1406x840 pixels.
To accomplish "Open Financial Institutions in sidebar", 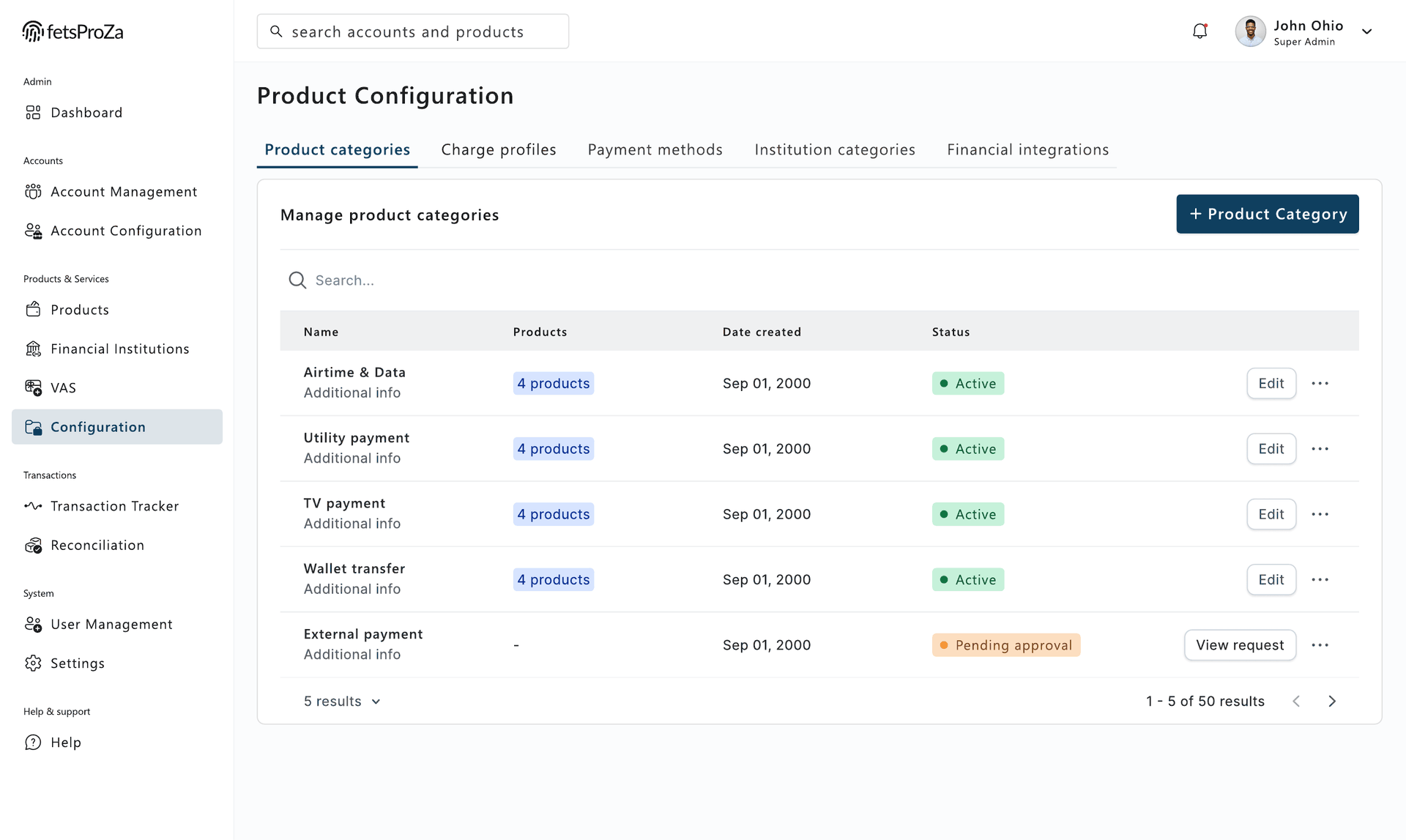I will [x=117, y=349].
